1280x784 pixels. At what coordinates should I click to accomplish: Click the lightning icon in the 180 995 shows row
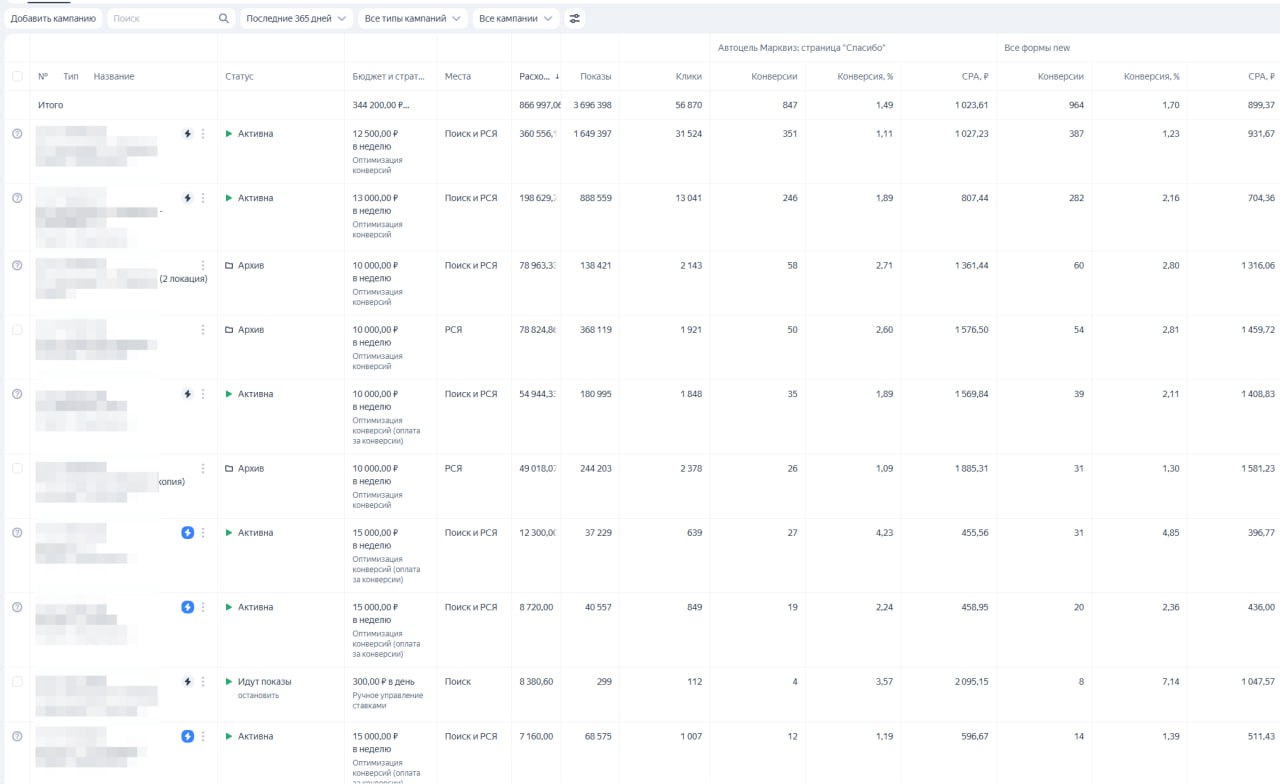coord(187,394)
